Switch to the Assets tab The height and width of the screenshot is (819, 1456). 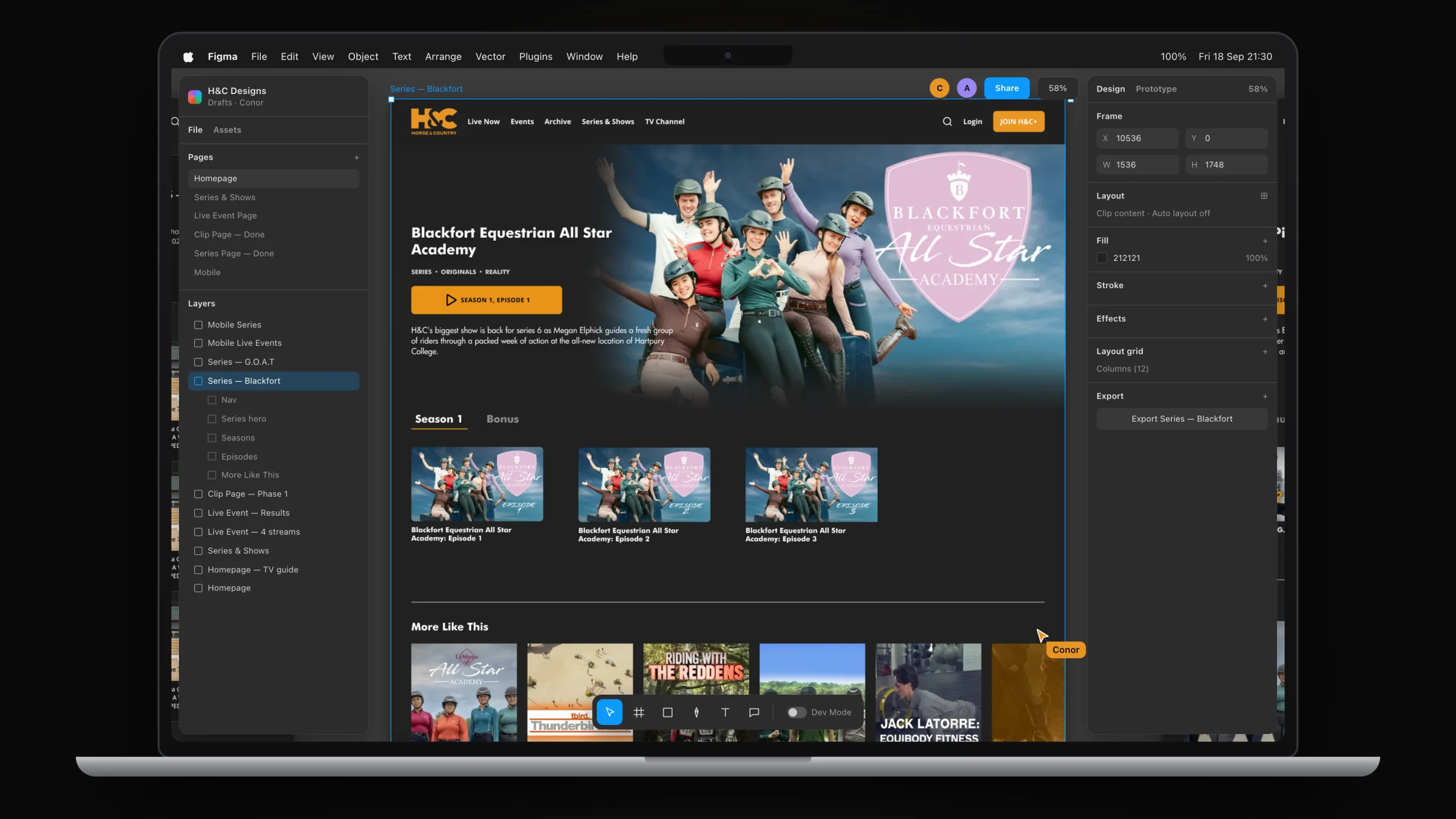(227, 130)
